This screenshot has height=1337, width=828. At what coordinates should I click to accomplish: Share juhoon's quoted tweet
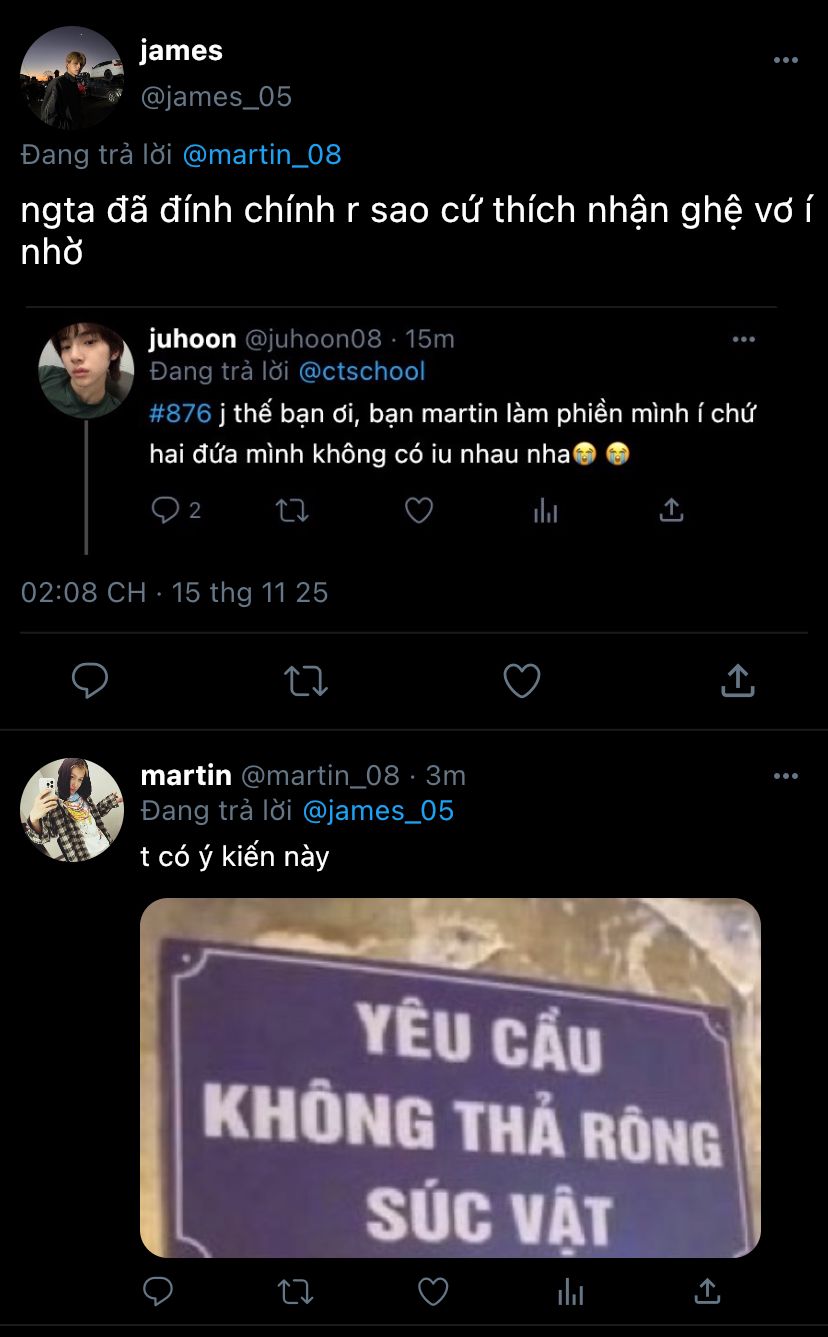671,510
